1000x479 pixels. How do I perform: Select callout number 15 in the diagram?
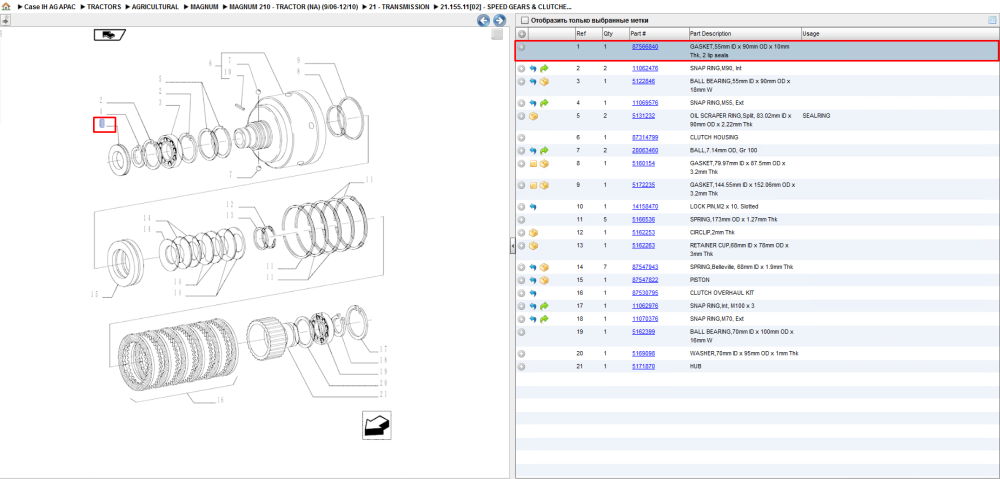(x=94, y=295)
